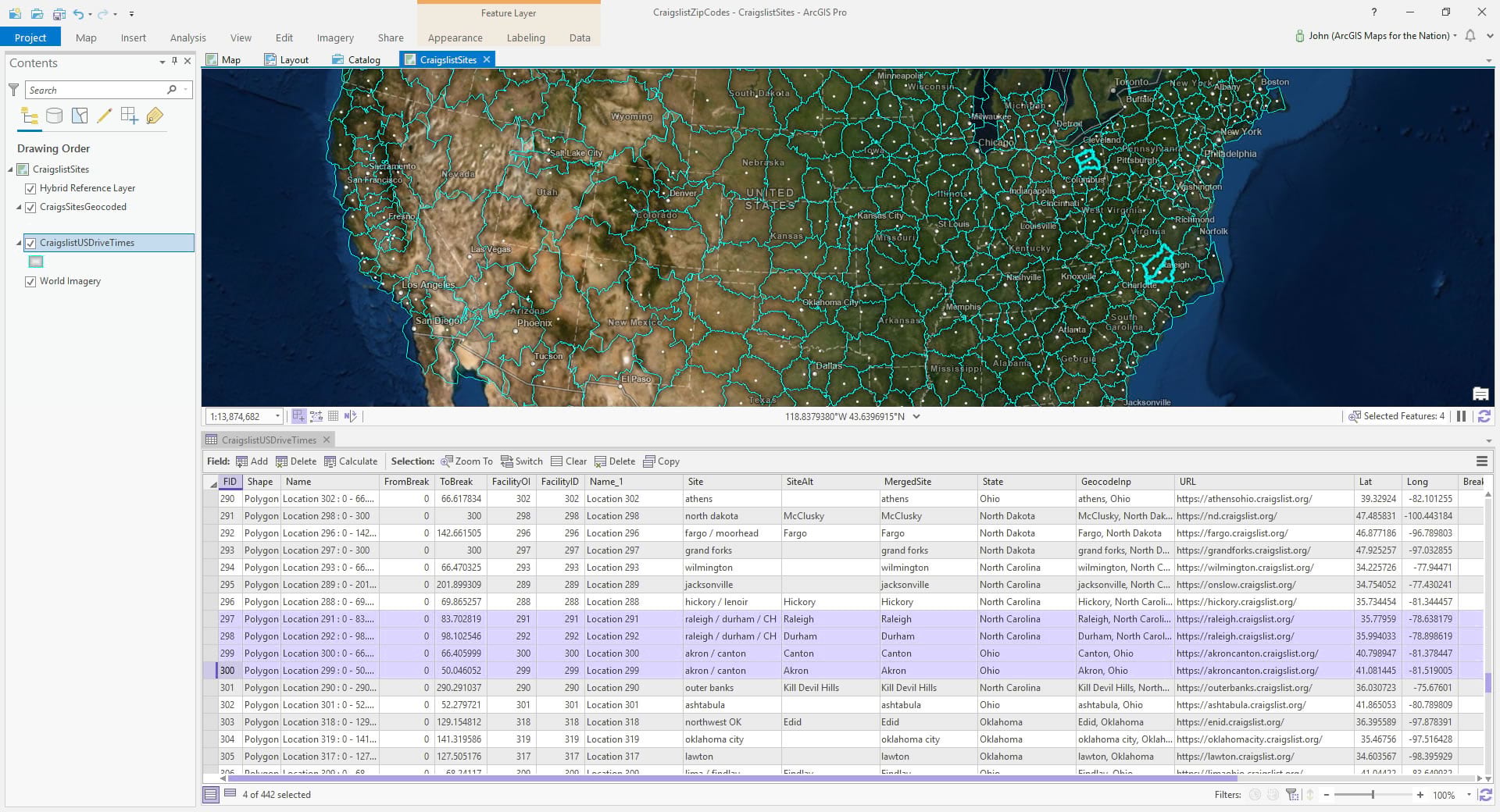This screenshot has height=812, width=1500.
Task: Open the Analysis ribbon tab
Action: (187, 37)
